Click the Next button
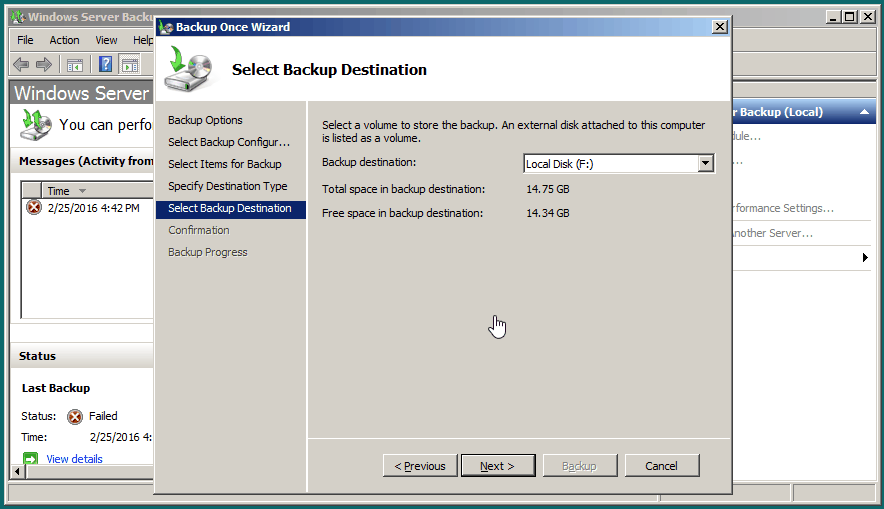 click(x=498, y=466)
